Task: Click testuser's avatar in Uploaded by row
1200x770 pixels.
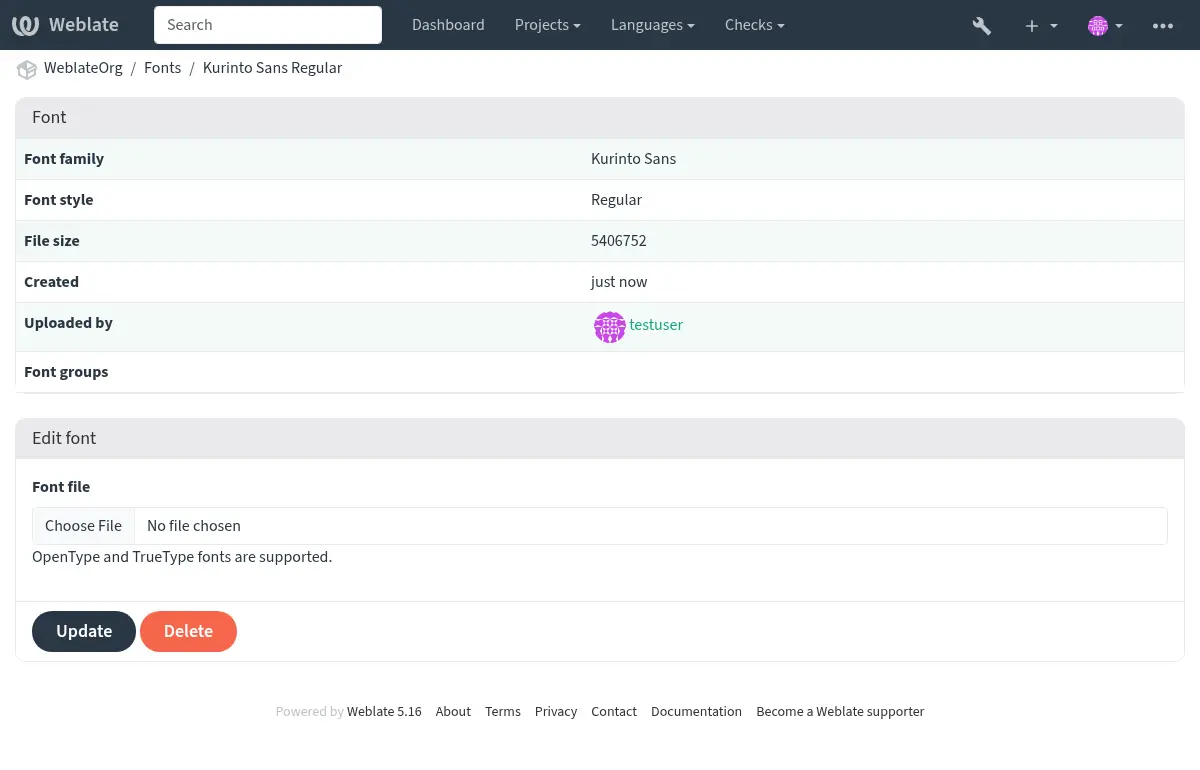Action: [x=609, y=327]
